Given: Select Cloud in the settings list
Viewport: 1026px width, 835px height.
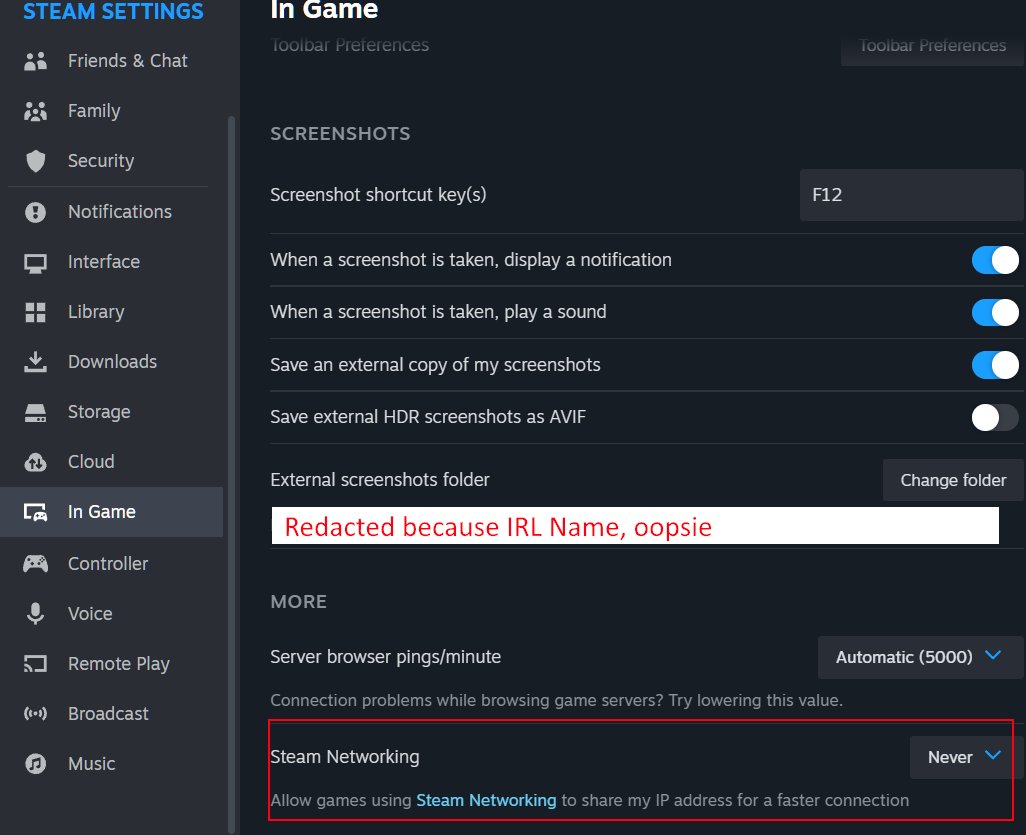Looking at the screenshot, I should click(111, 462).
